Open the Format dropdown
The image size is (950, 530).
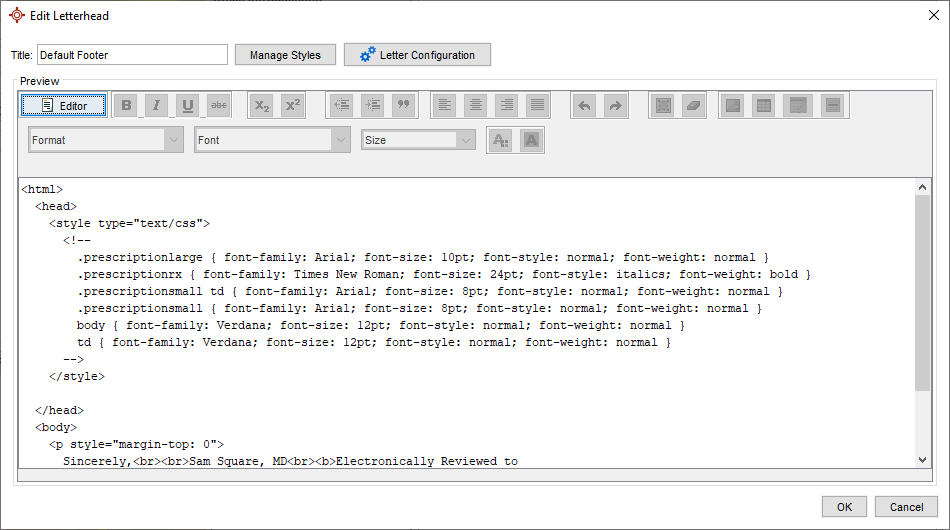pos(106,140)
